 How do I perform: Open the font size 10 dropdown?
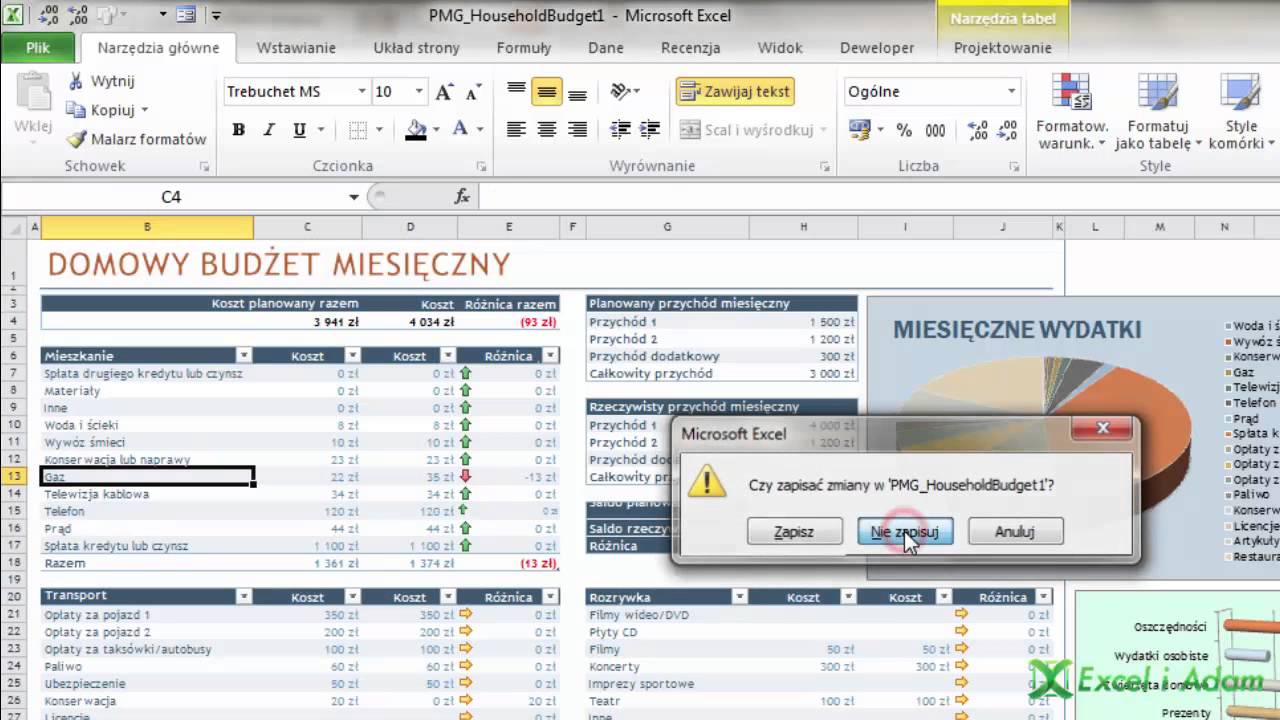click(420, 92)
